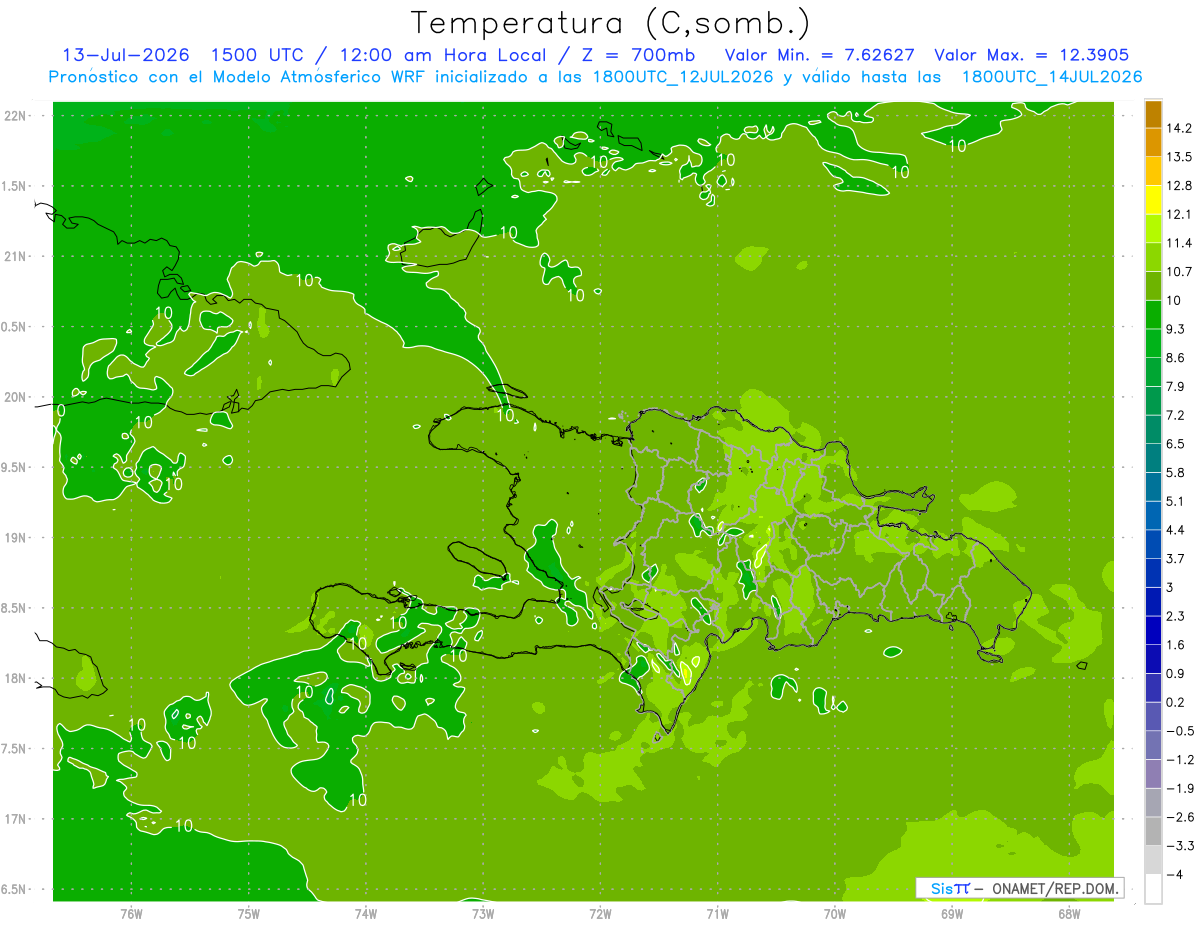Click the '74W' longitude axis label
The height and width of the screenshot is (927, 1200).
pyautogui.click(x=365, y=914)
